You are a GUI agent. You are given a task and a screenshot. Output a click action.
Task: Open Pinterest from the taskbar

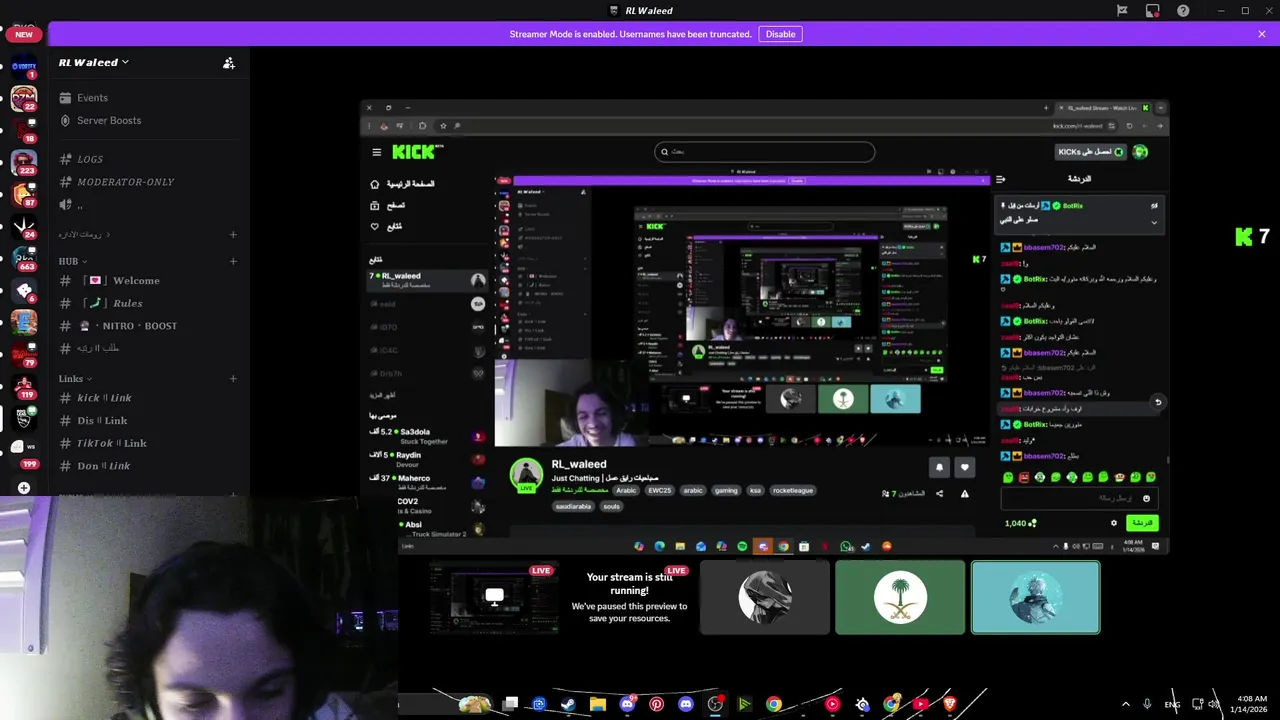[656, 704]
